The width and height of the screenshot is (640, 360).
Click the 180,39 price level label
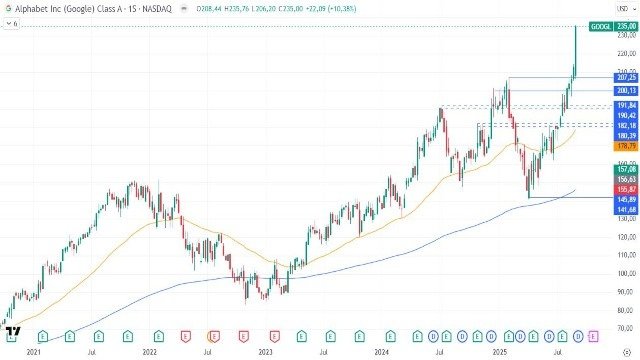626,136
